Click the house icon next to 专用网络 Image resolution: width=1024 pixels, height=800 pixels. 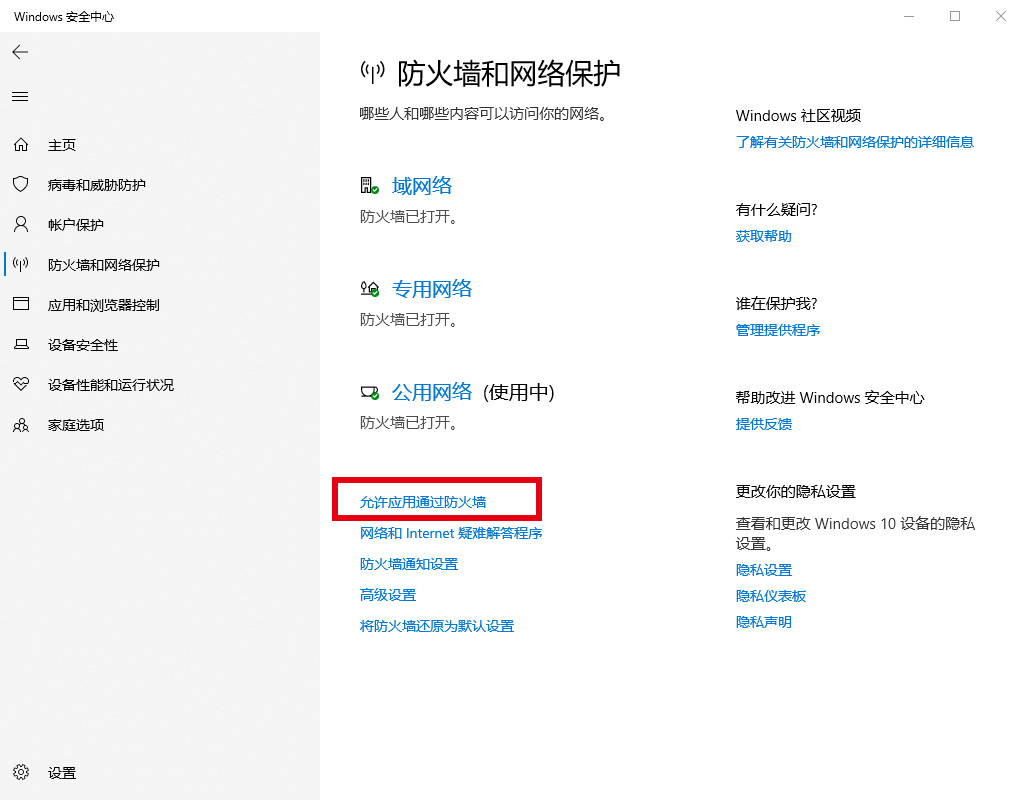tap(370, 289)
